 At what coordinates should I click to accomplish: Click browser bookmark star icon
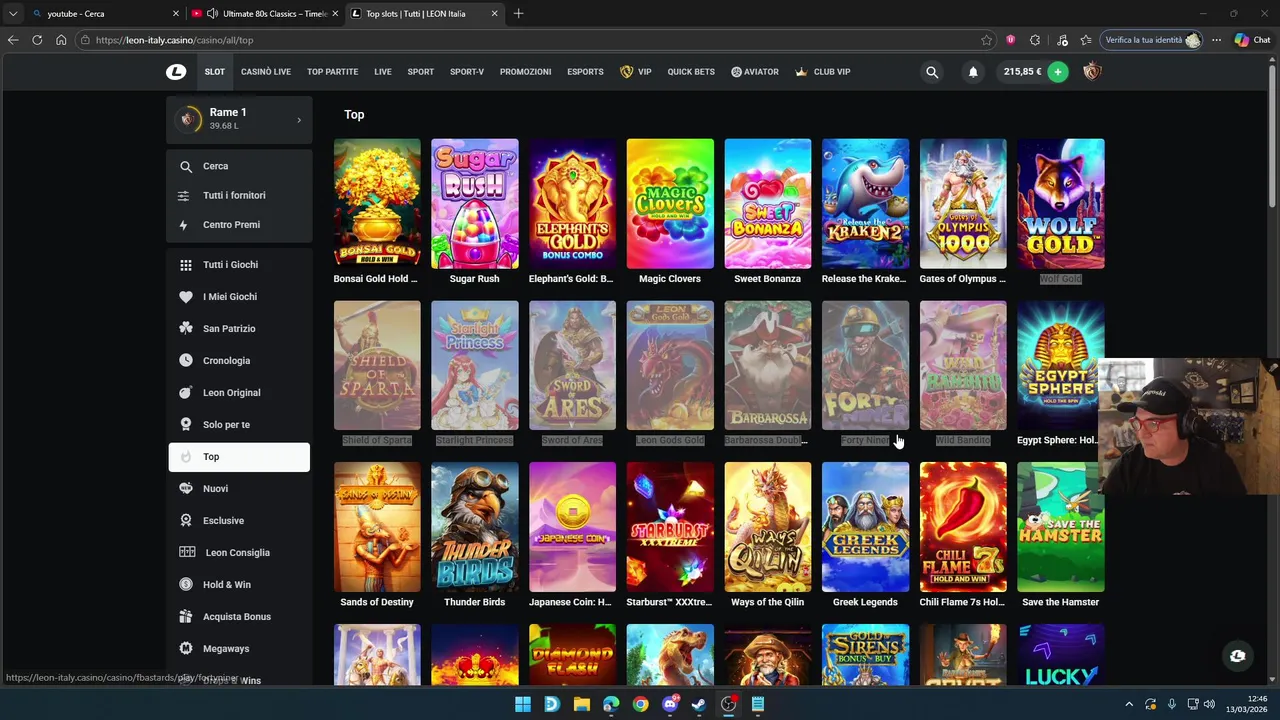tap(986, 40)
